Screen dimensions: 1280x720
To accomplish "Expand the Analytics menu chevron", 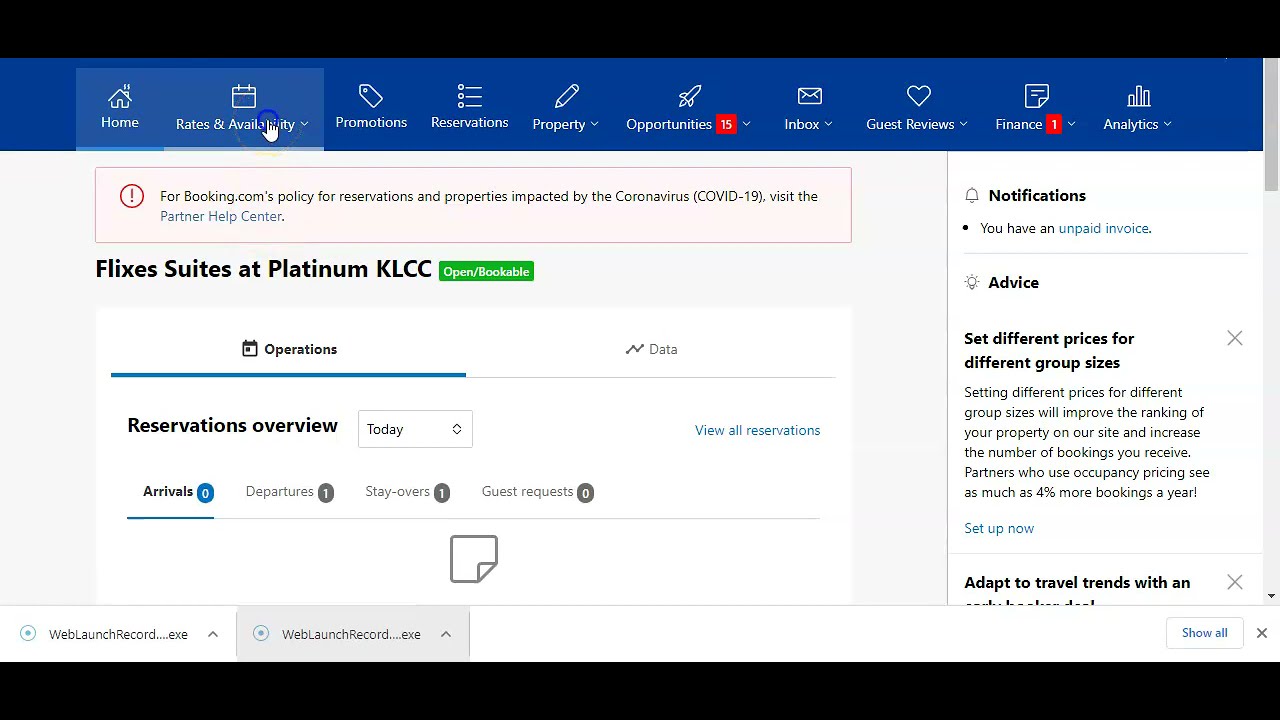I will click(1167, 124).
